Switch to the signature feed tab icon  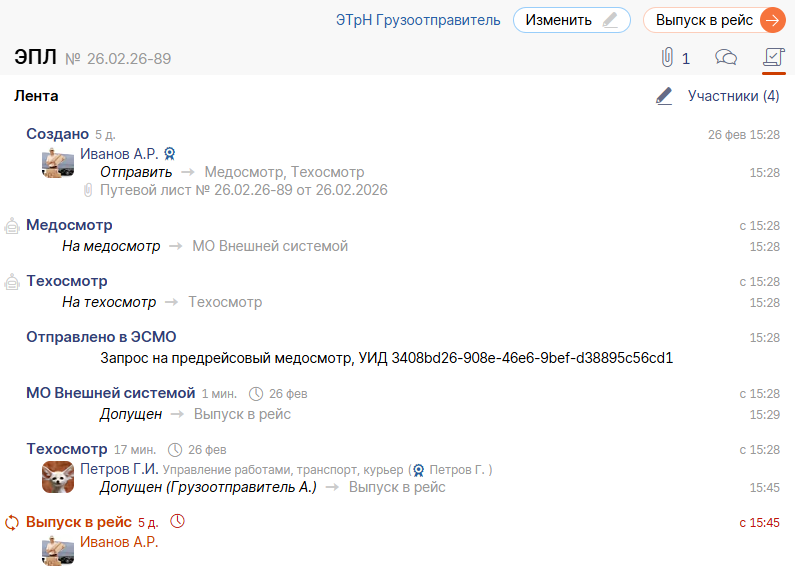pos(773,58)
